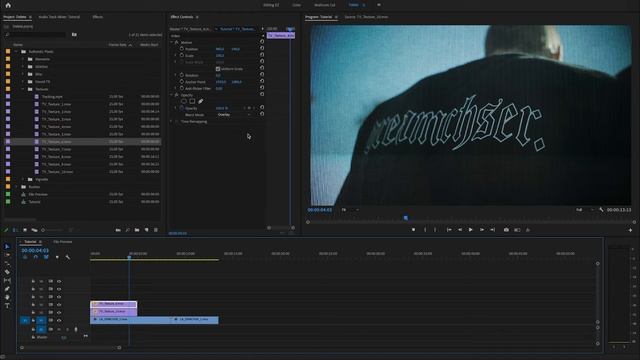Expand the Time Remapping group
This screenshot has height=360, width=640.
[172, 121]
